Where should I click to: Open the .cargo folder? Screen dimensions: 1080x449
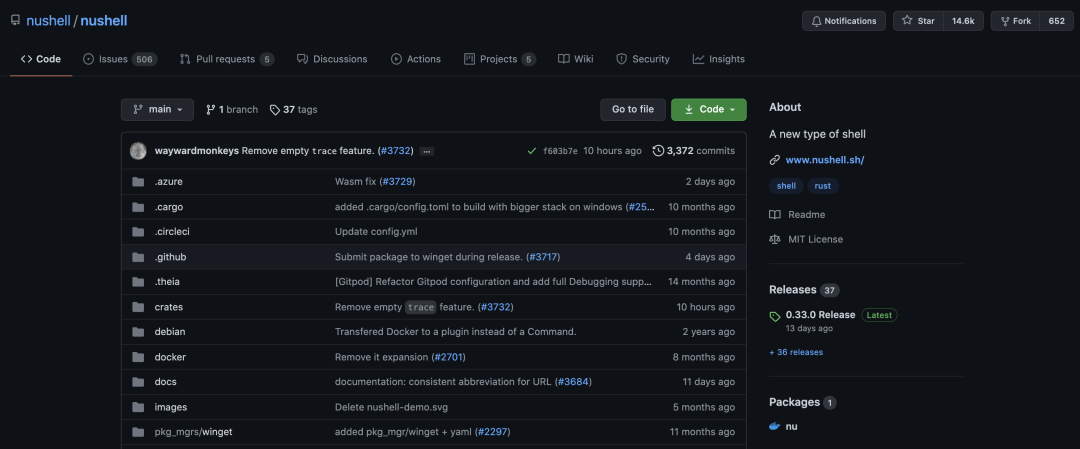pos(169,207)
